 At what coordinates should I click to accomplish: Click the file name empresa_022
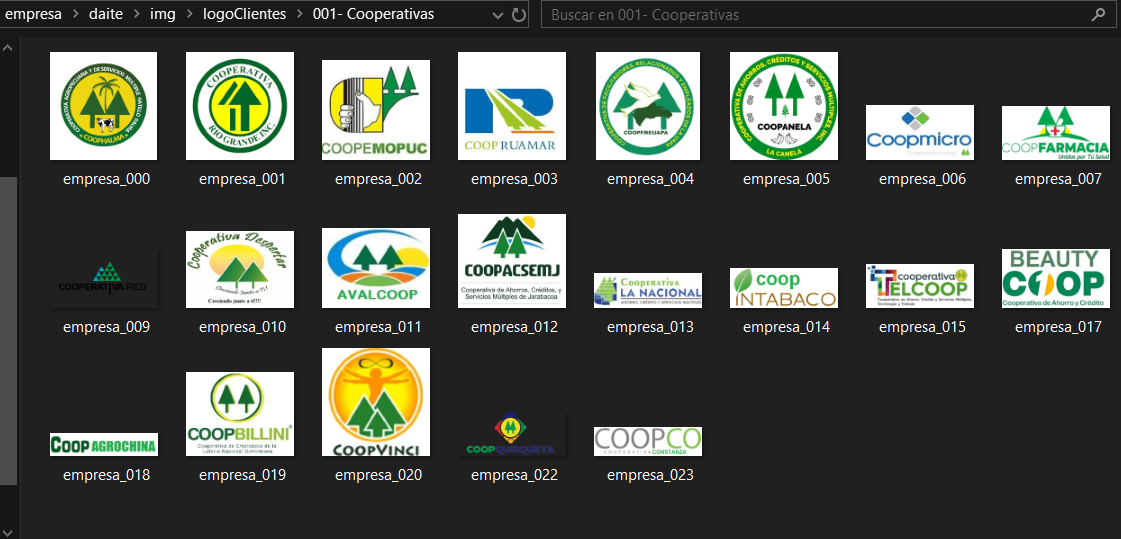tap(515, 475)
